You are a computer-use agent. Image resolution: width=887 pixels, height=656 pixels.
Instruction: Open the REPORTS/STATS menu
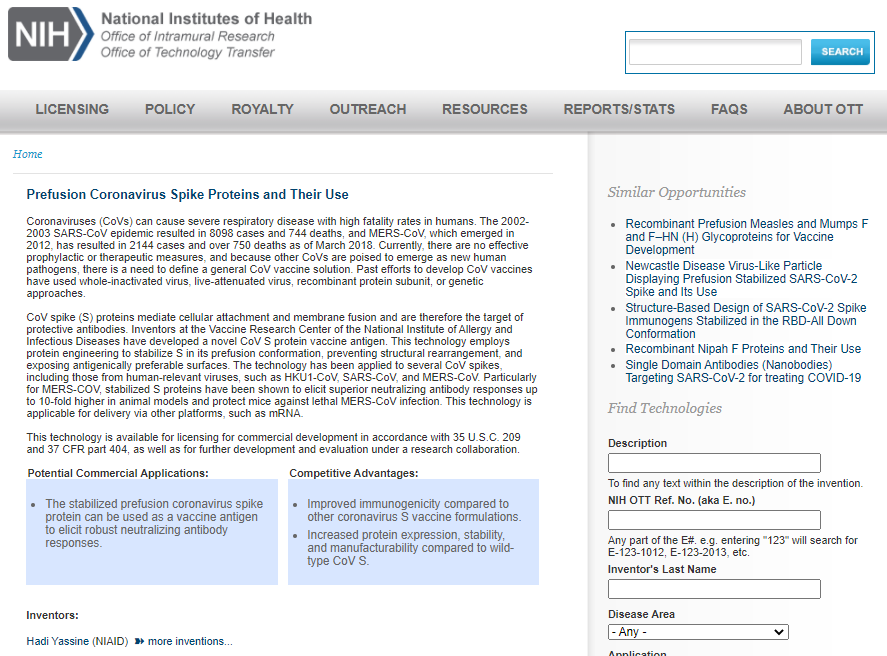coord(619,109)
